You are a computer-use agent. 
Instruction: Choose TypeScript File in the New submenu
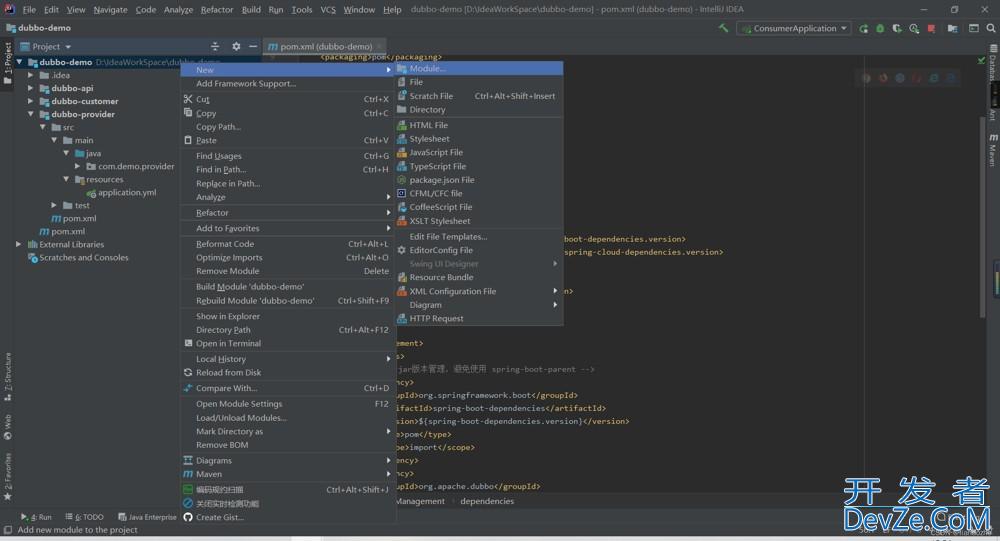(x=479, y=167)
